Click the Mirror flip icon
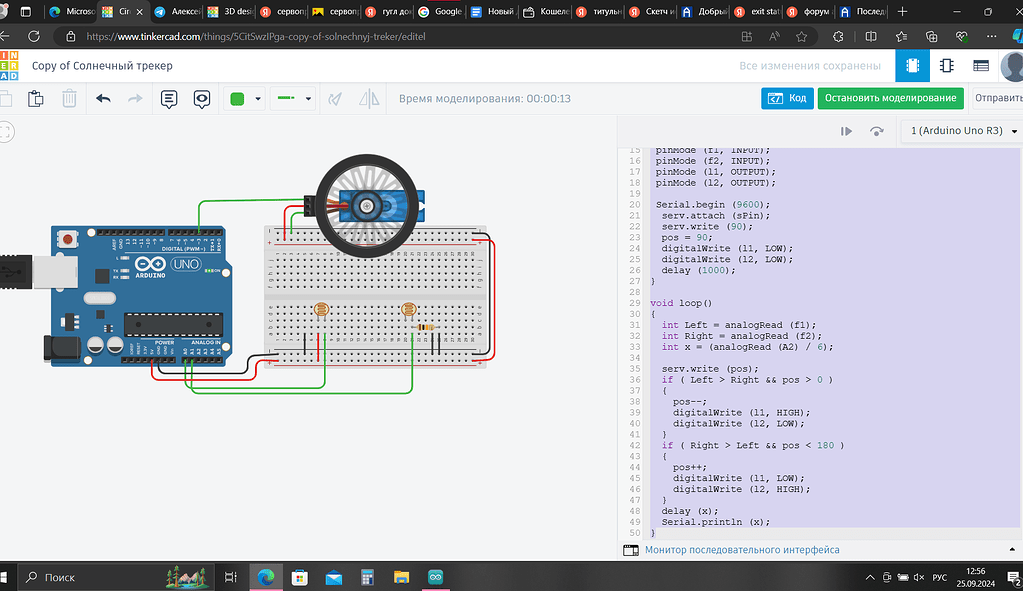 coord(369,98)
